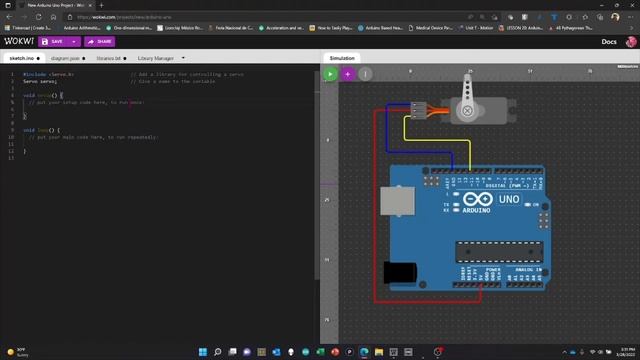The image size is (640, 360).
Task: Open the Acceleration bookmark
Action: [281, 28]
